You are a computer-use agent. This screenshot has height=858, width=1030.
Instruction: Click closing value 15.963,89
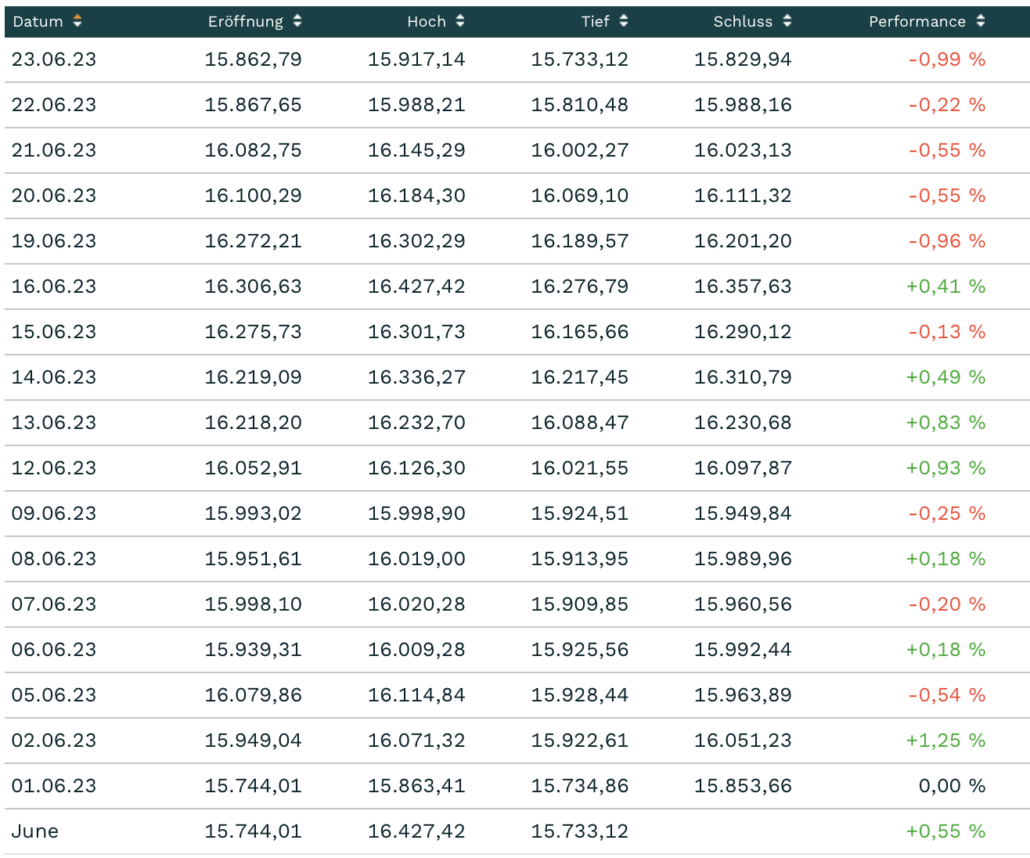point(743,694)
